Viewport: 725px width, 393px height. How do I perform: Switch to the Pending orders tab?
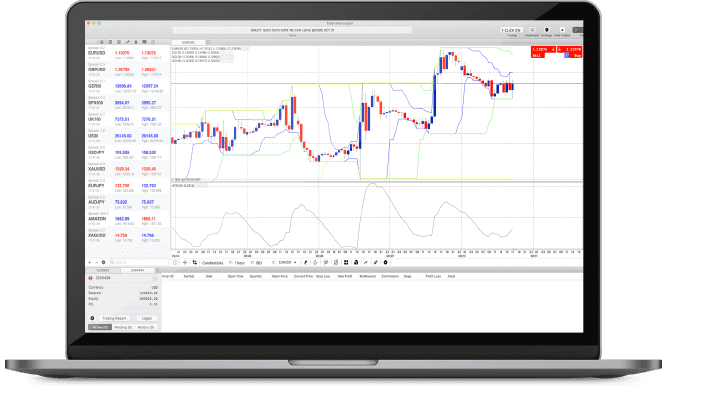[123, 327]
